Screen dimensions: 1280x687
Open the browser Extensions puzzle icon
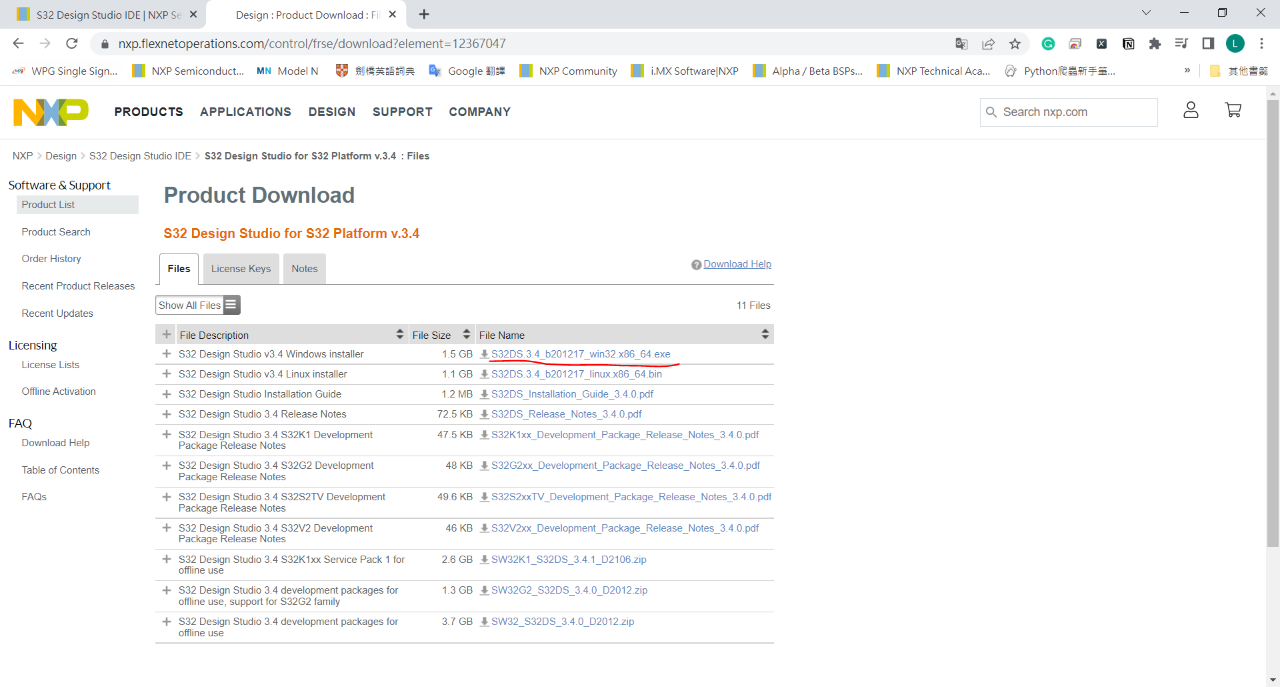1155,44
